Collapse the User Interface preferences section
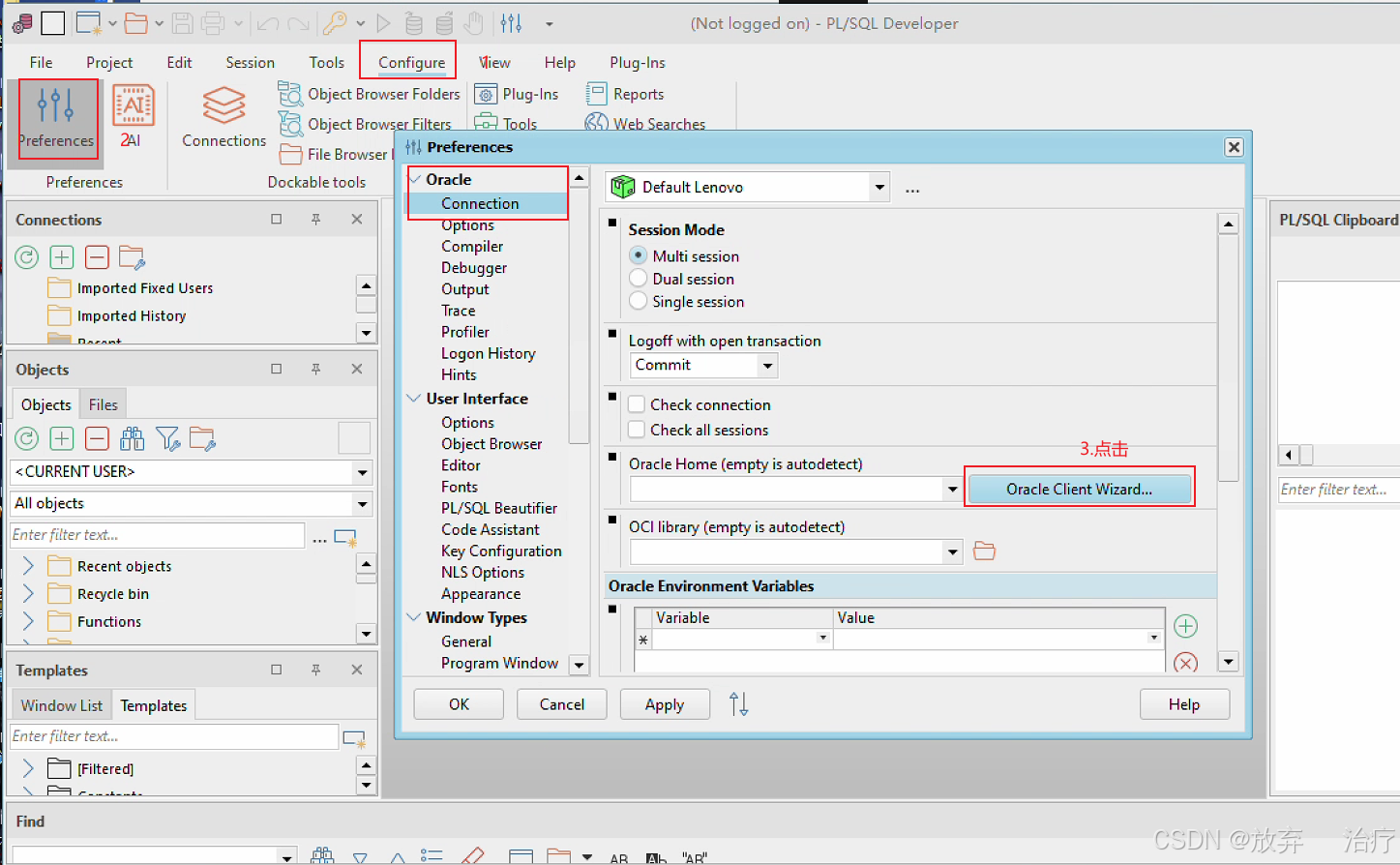 click(414, 399)
